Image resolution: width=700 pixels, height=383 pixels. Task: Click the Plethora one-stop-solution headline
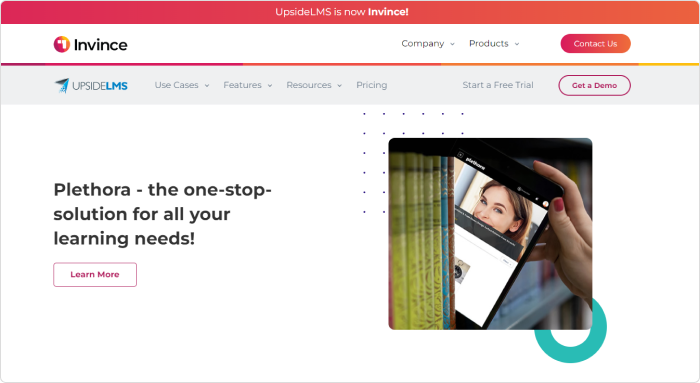(162, 214)
